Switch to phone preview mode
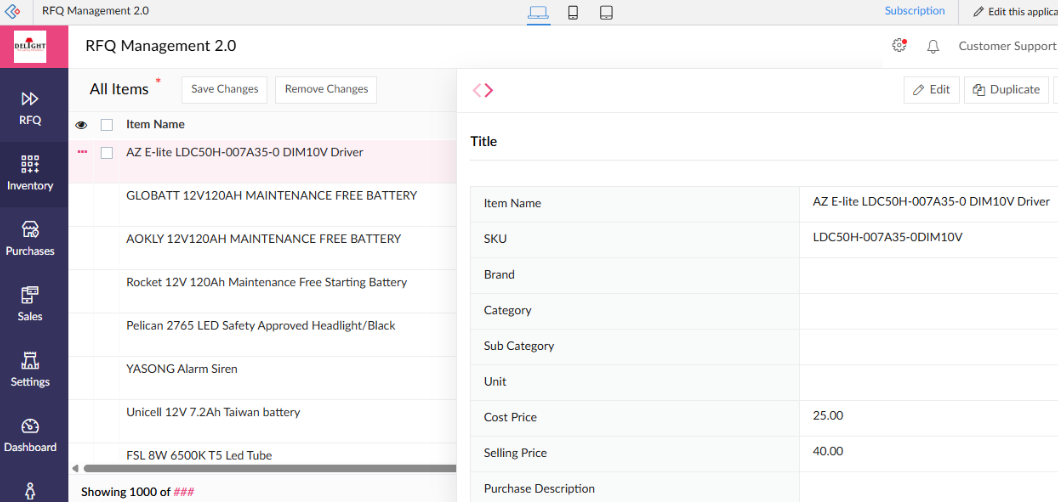The image size is (1058, 502). tap(573, 12)
